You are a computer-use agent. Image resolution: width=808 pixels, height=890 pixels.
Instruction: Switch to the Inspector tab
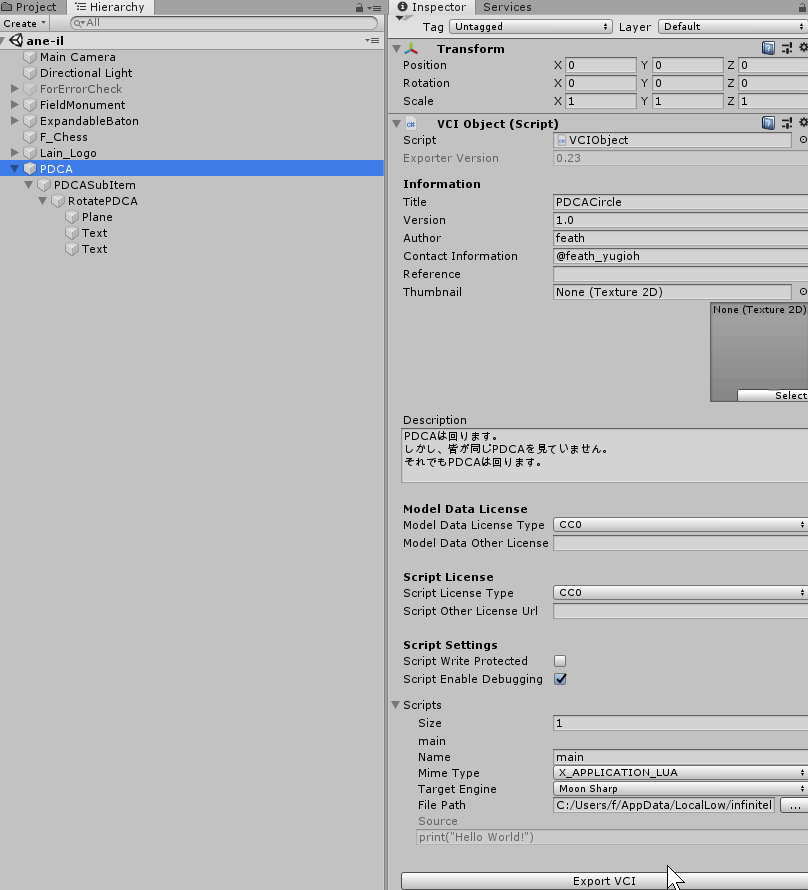click(x=431, y=7)
